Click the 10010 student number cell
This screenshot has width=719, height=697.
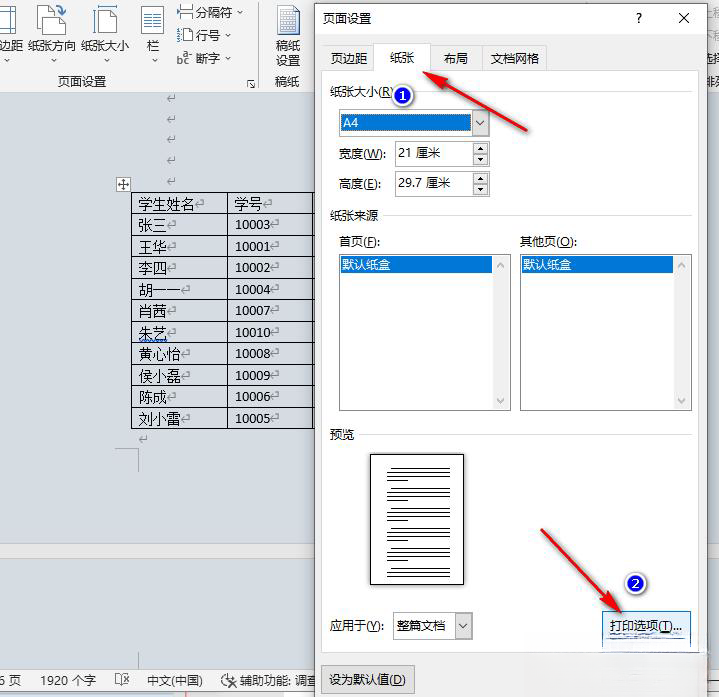click(270, 332)
